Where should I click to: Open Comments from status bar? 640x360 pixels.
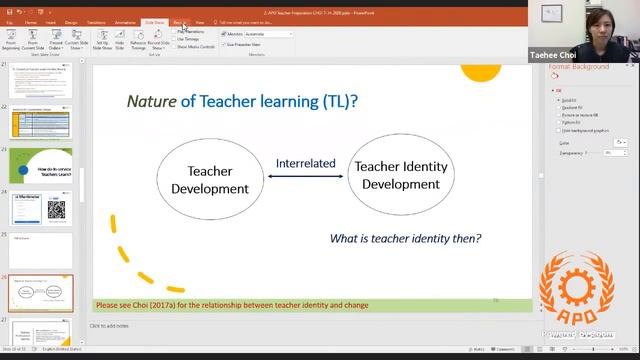503,349
